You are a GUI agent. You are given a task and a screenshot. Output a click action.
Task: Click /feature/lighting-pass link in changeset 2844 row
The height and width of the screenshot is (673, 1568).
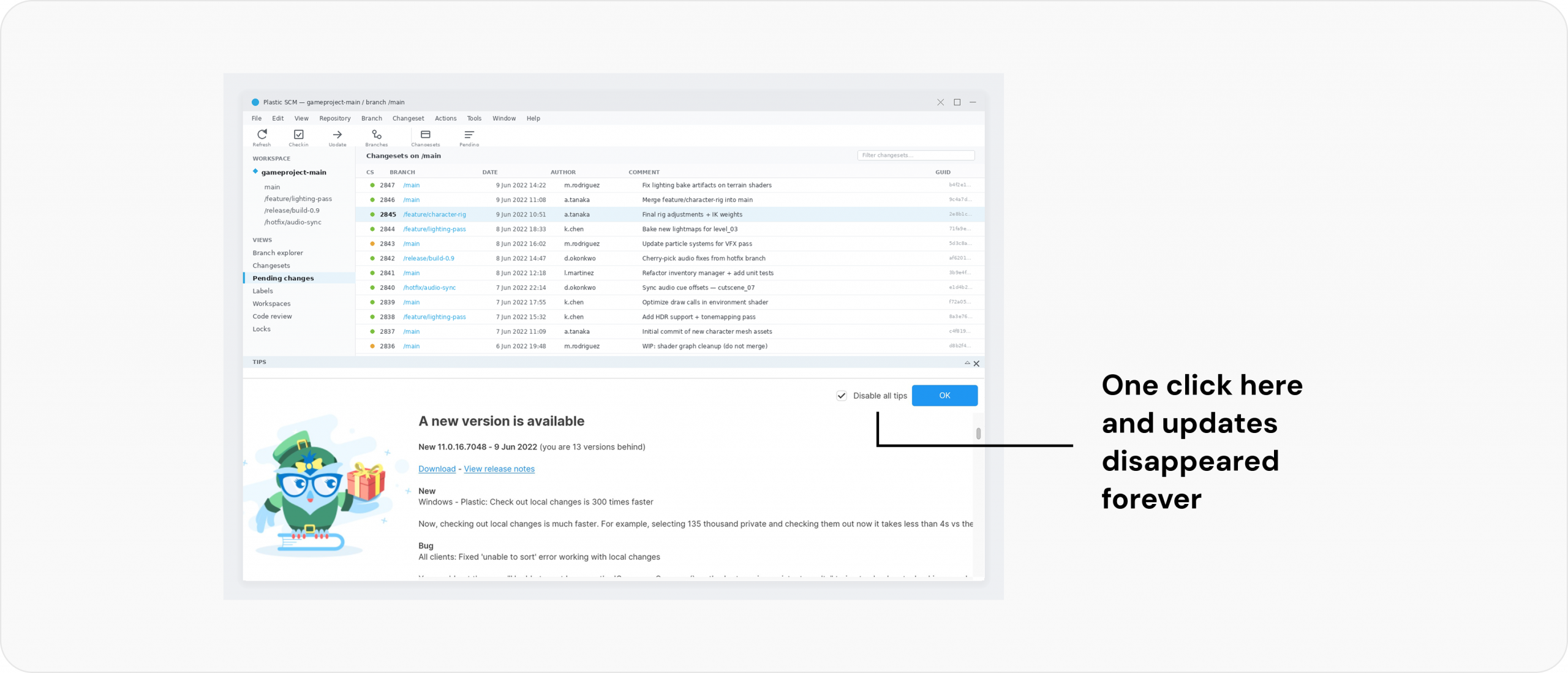click(x=434, y=229)
